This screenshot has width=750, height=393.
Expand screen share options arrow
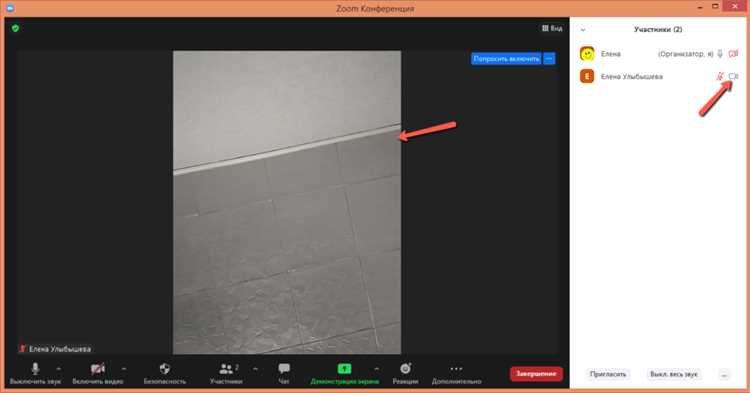point(376,369)
